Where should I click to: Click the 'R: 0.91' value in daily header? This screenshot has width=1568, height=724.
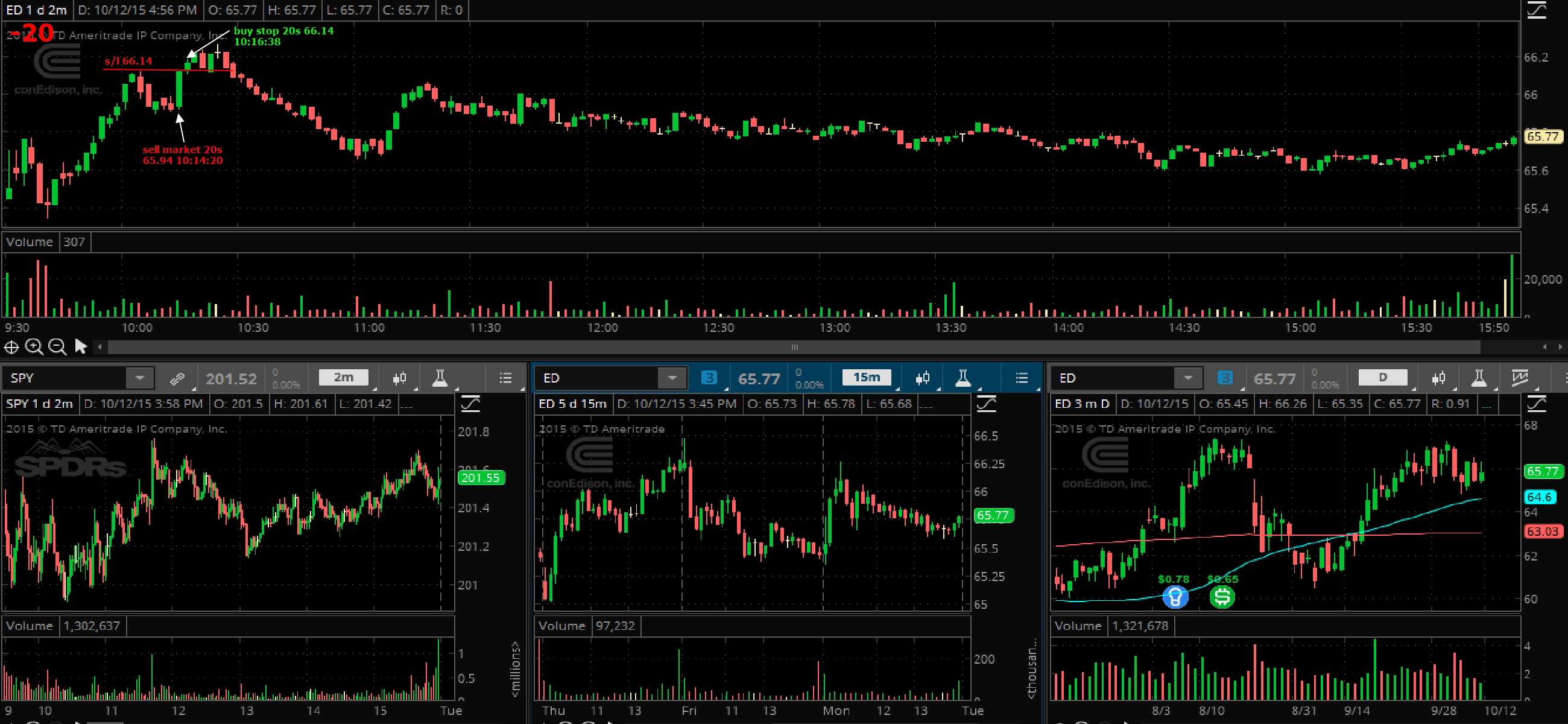pyautogui.click(x=1450, y=404)
